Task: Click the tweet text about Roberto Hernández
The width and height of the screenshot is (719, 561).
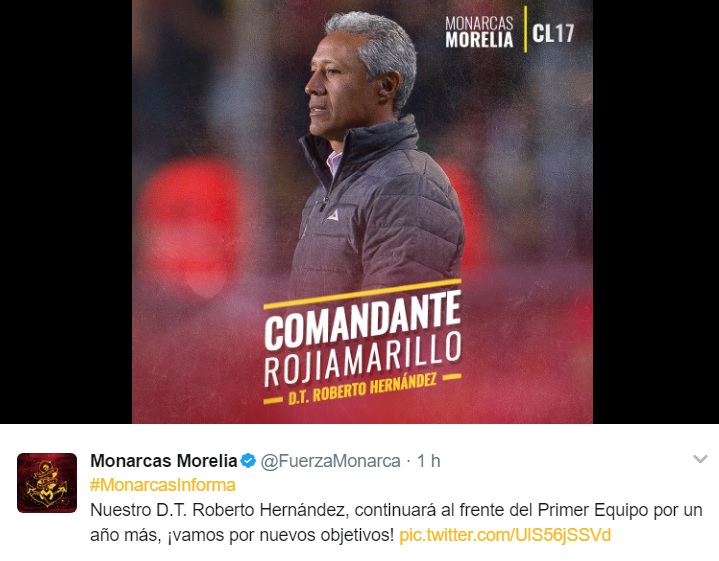Action: (x=396, y=522)
